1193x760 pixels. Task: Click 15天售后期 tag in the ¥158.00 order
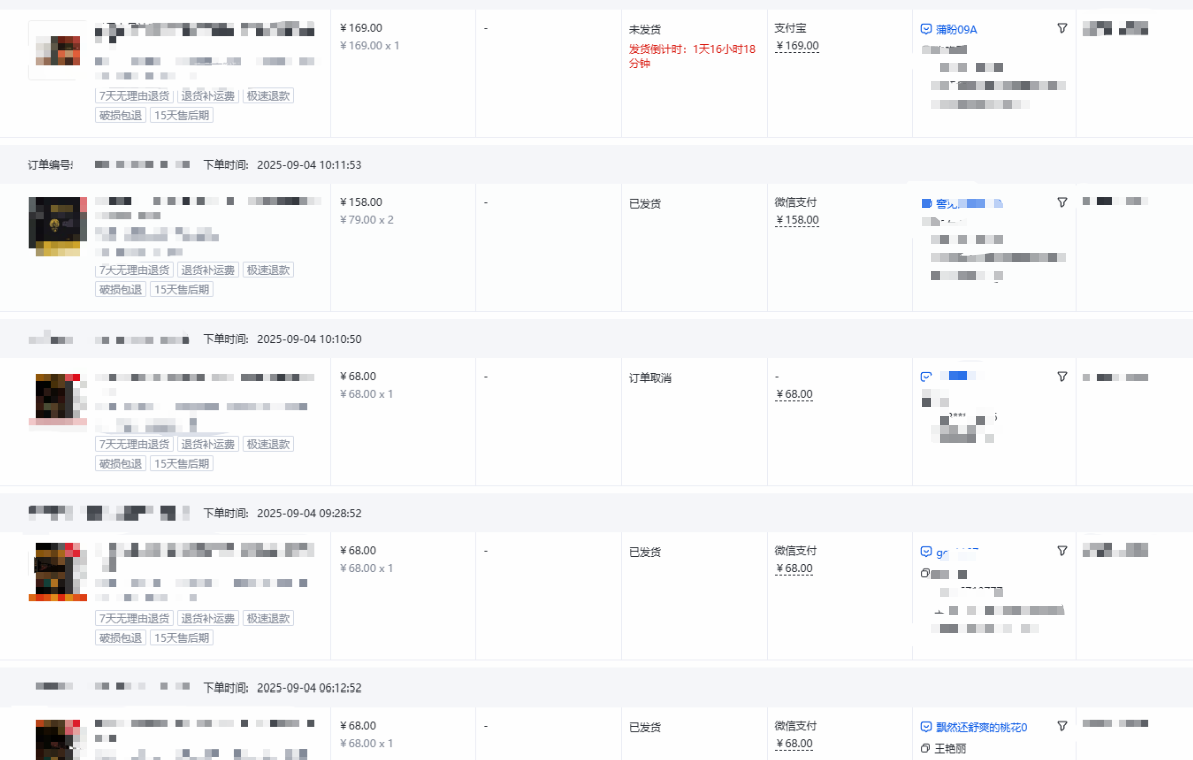(x=181, y=290)
